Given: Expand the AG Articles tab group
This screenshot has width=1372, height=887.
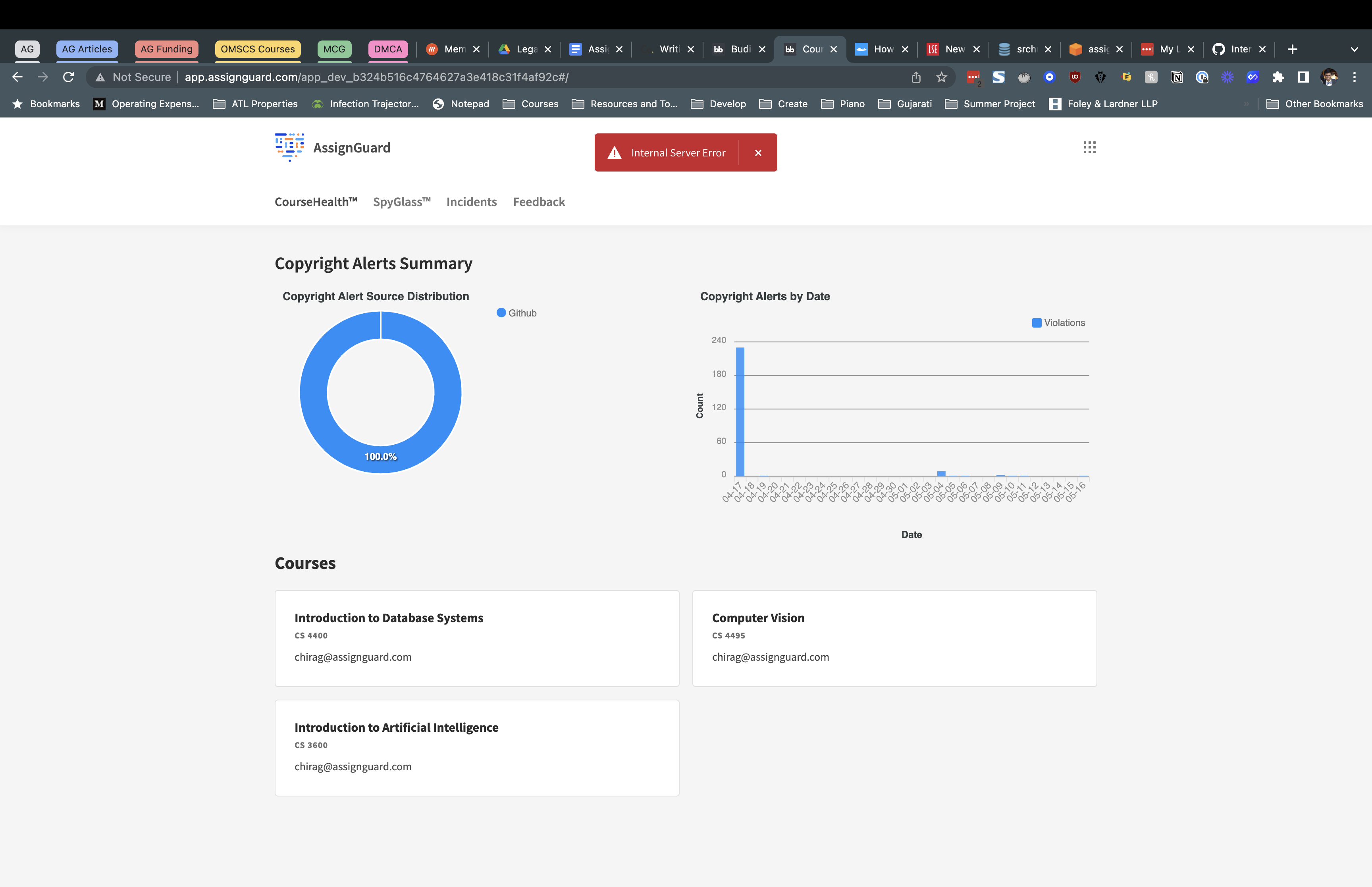Looking at the screenshot, I should tap(87, 49).
